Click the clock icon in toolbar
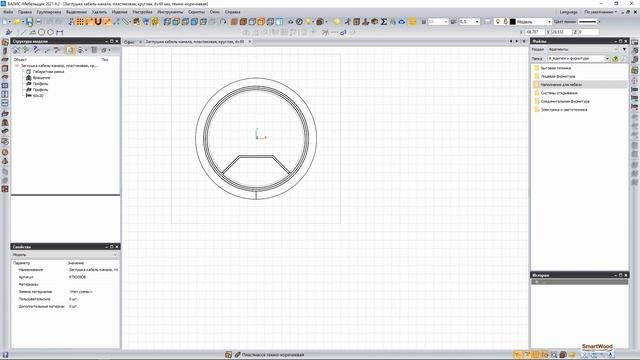Image resolution: width=640 pixels, height=360 pixels. 299,22
